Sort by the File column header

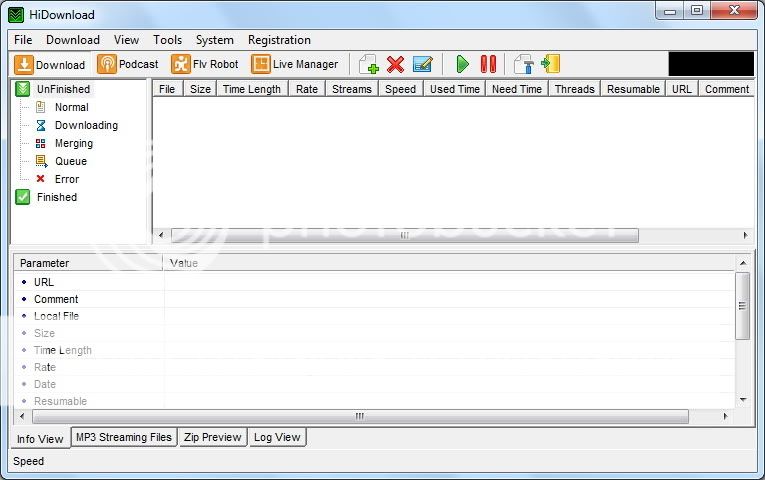[x=167, y=89]
